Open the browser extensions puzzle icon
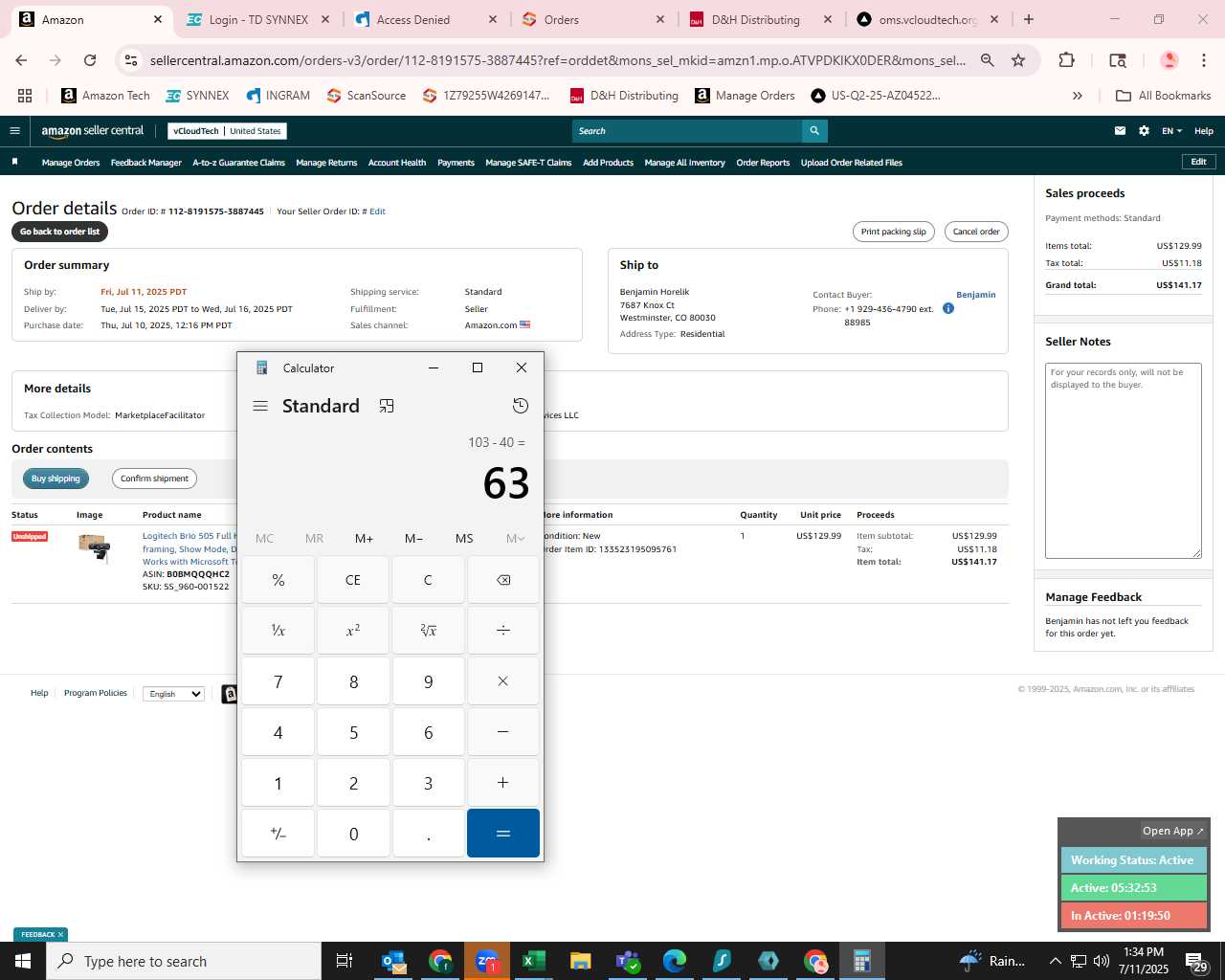The image size is (1225, 980). click(1066, 60)
